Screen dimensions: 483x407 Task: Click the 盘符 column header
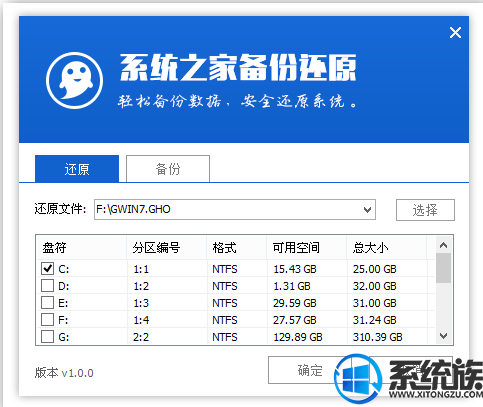(81, 248)
